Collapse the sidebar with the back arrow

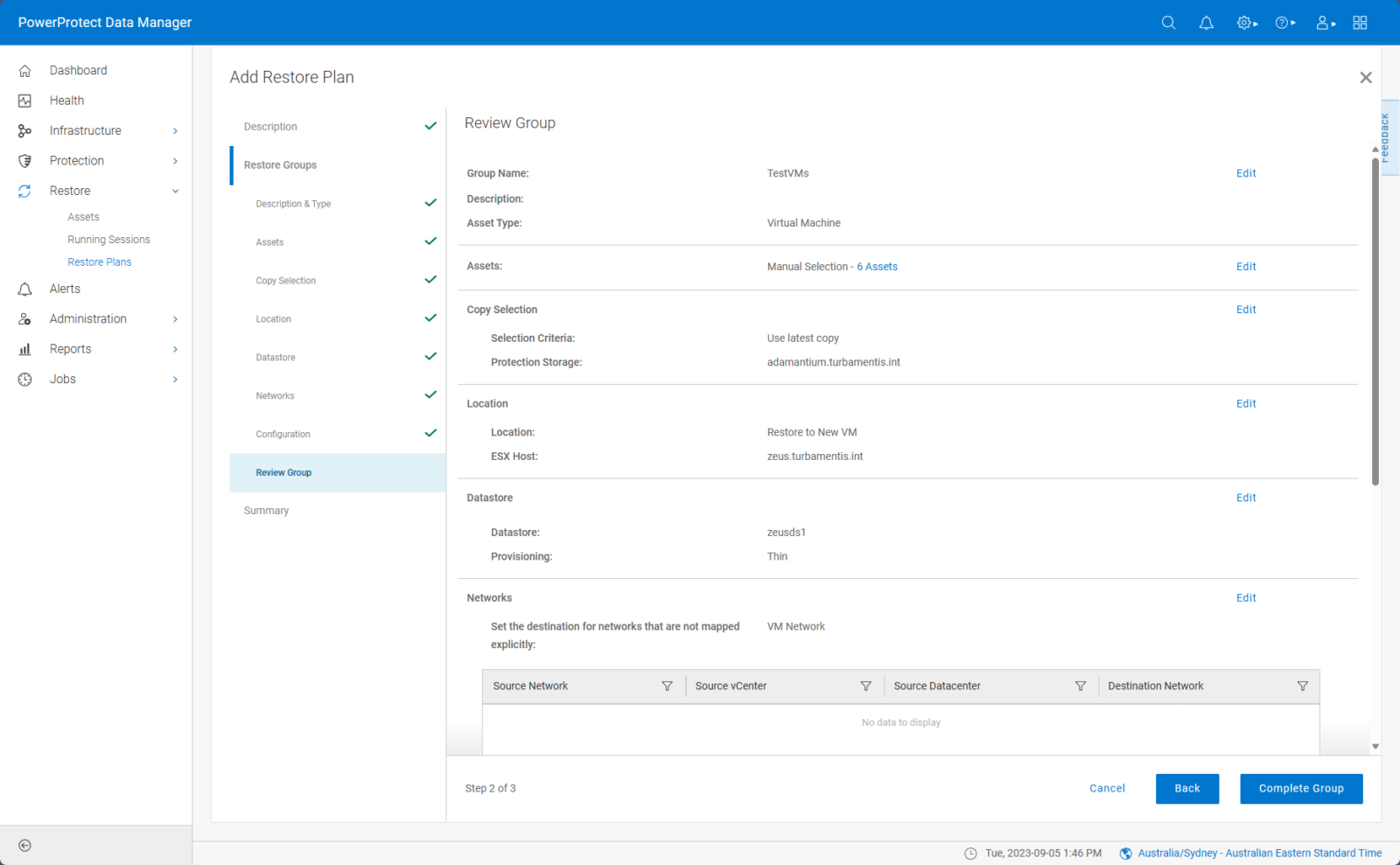point(24,846)
